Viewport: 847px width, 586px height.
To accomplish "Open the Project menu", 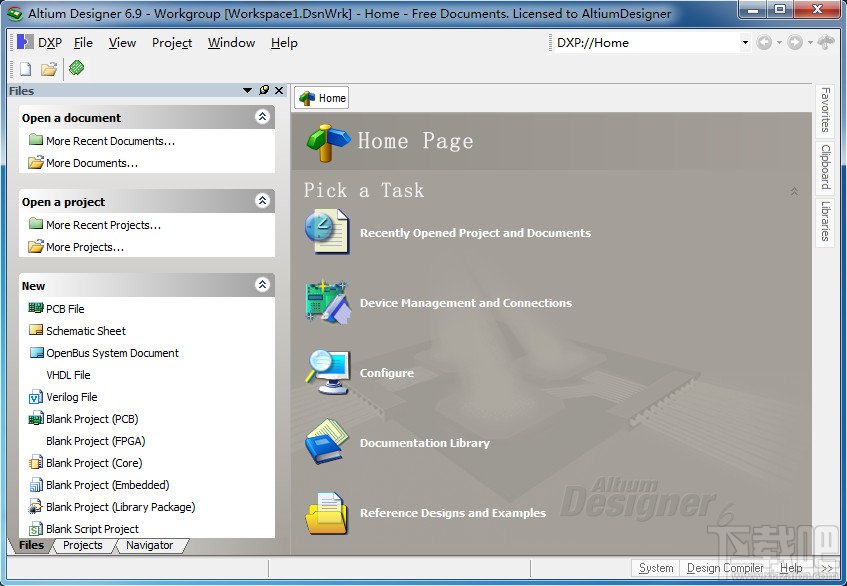I will [x=172, y=43].
